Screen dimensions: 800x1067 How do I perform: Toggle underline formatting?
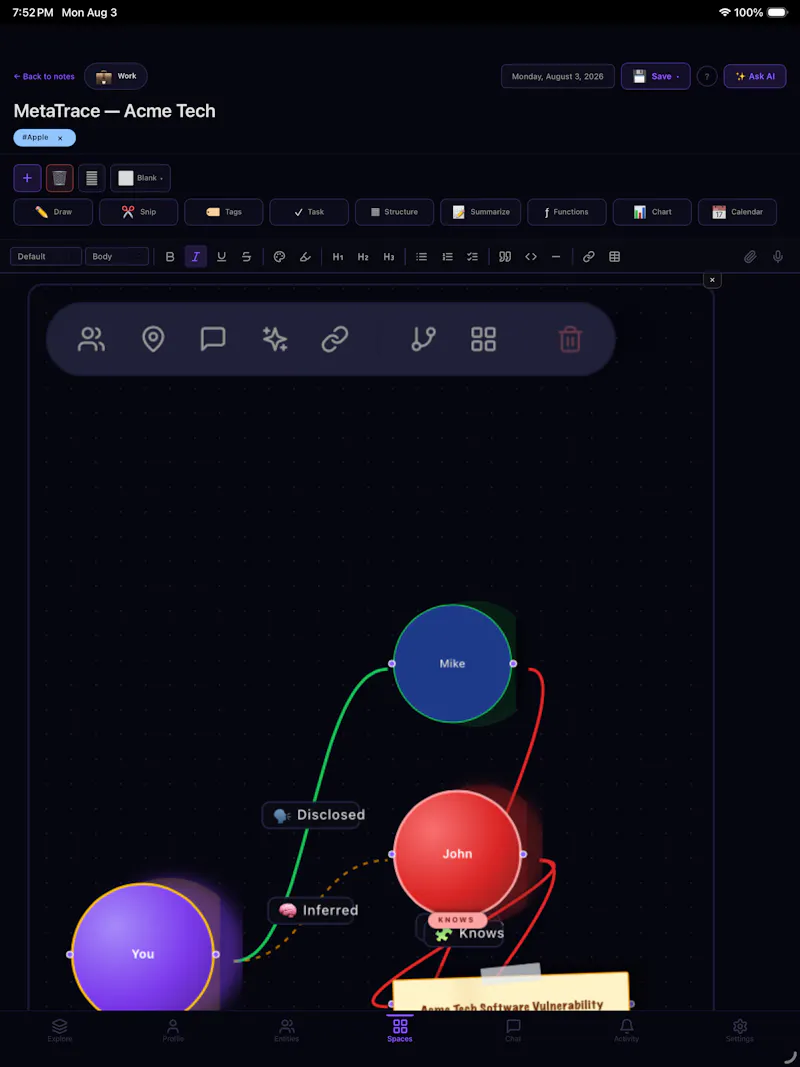point(221,257)
